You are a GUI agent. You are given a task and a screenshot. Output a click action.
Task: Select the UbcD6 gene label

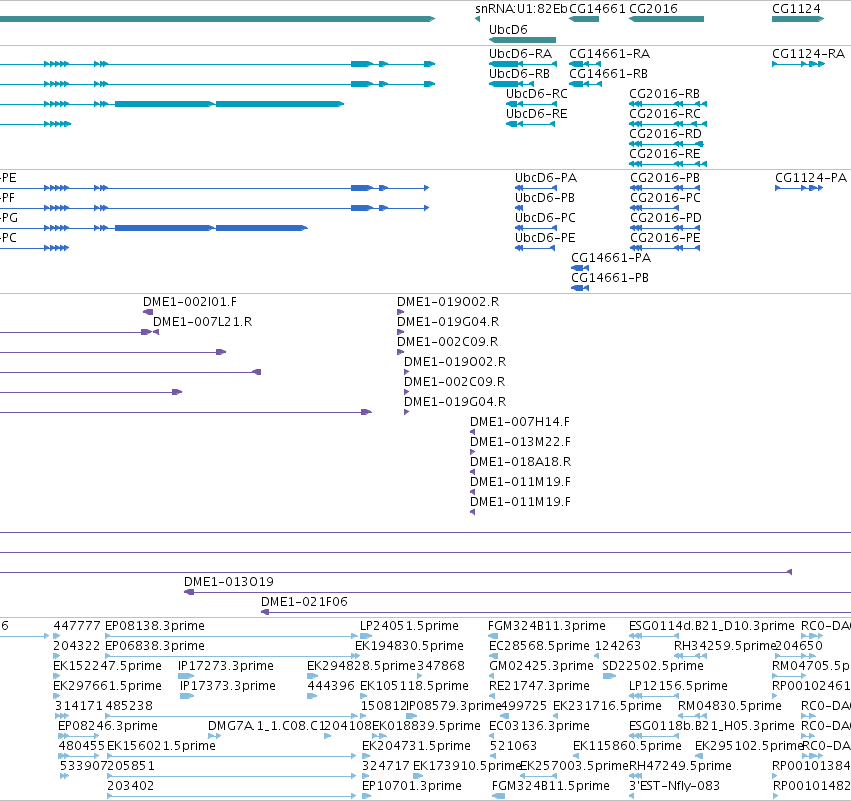coord(508,29)
